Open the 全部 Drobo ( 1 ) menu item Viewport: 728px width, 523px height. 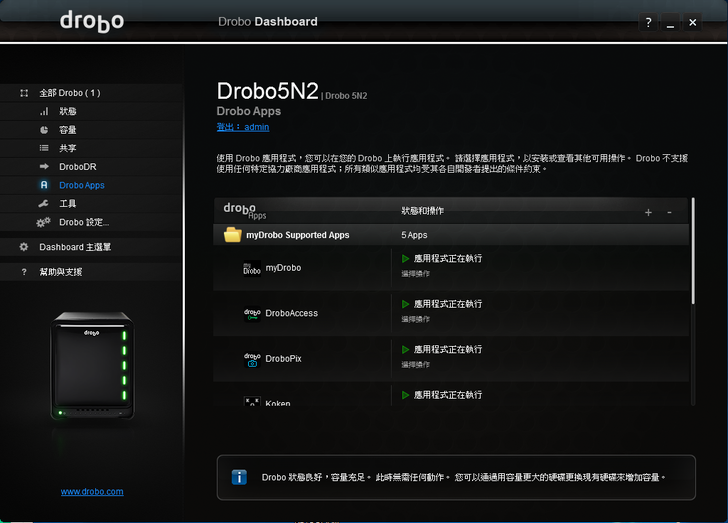coord(70,93)
